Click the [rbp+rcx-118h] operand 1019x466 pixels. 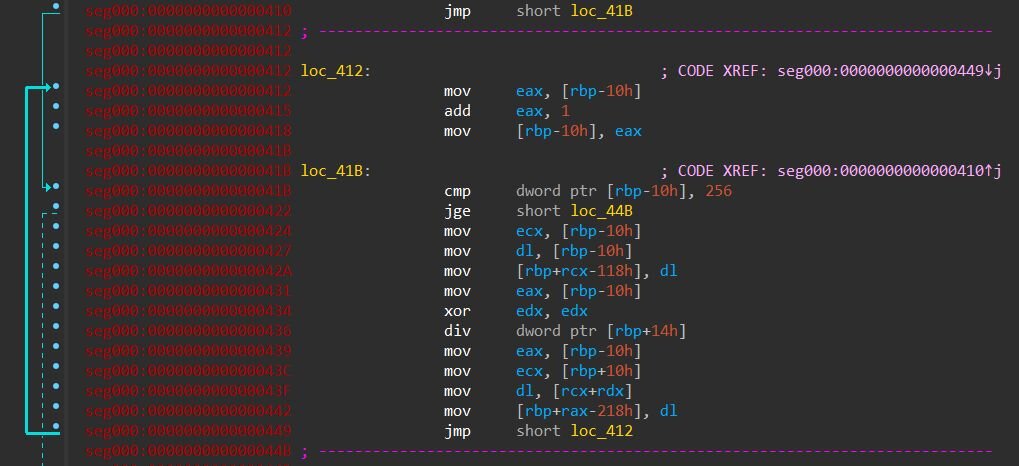tap(576, 271)
